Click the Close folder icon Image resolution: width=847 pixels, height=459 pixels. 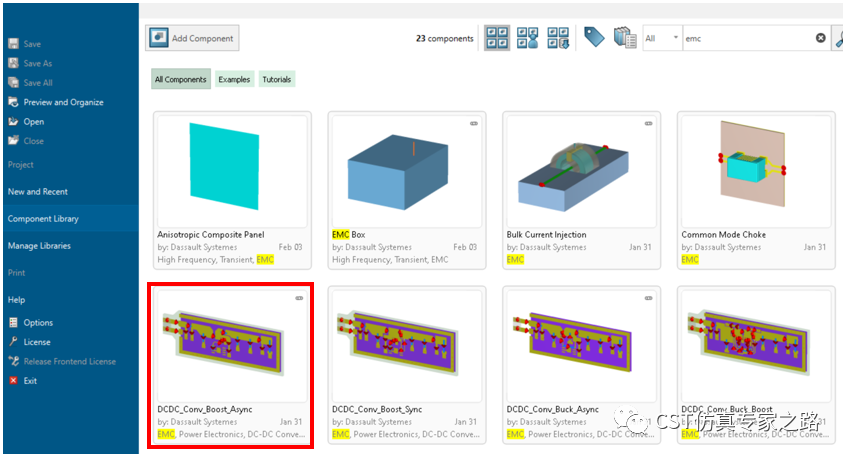coord(14,141)
